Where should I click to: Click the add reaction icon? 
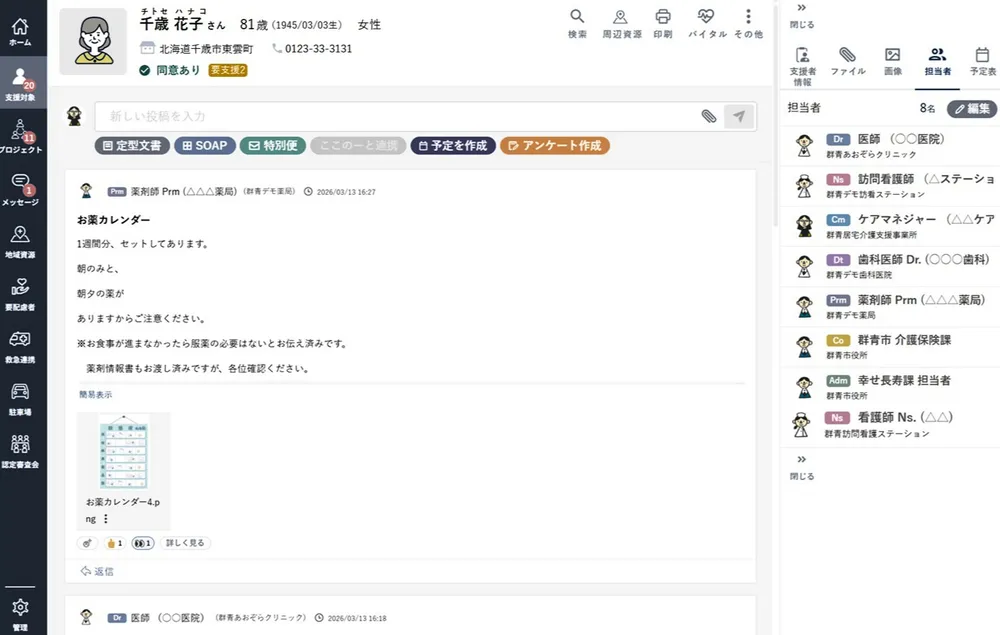click(87, 543)
